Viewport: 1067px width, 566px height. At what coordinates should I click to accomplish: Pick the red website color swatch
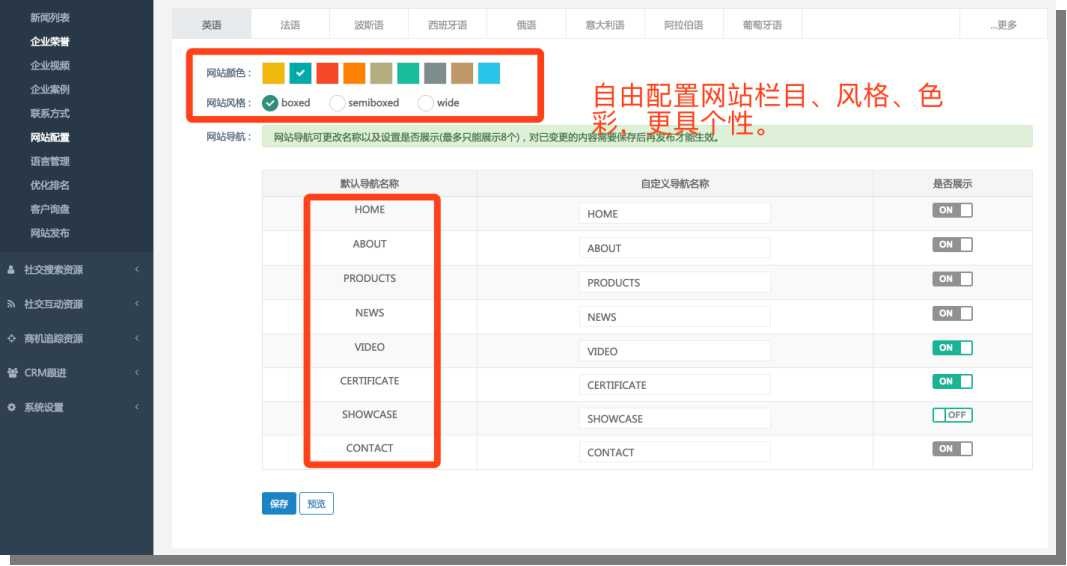[x=327, y=73]
